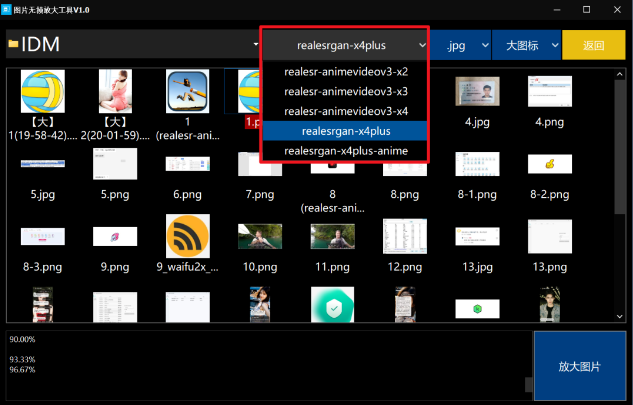This screenshot has width=633, height=405.
Task: Select the 【大】1(19-58-42) volleyball thumbnail
Action: point(43,91)
